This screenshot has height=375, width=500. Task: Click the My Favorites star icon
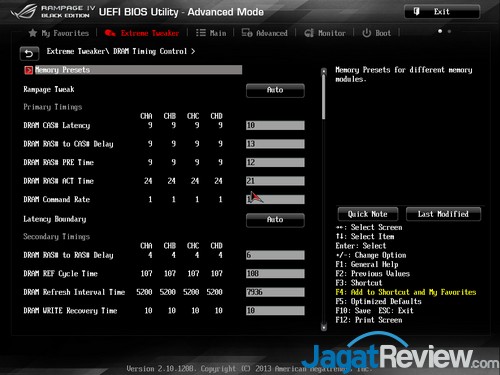point(33,33)
